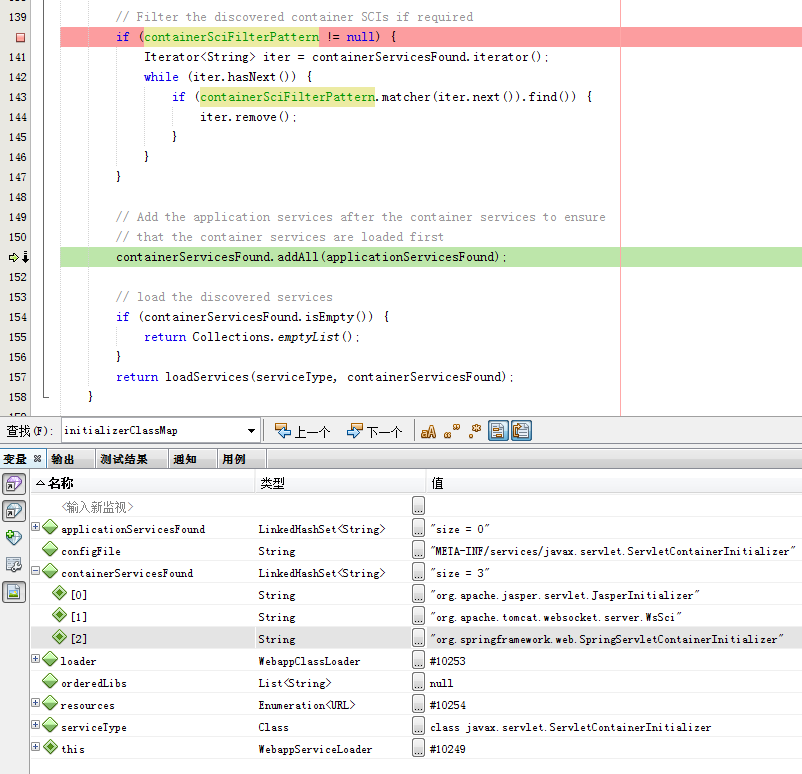Viewport: 802px width, 774px height.
Task: Click the formatter settings wrench sidebar icon
Action: (x=14, y=565)
